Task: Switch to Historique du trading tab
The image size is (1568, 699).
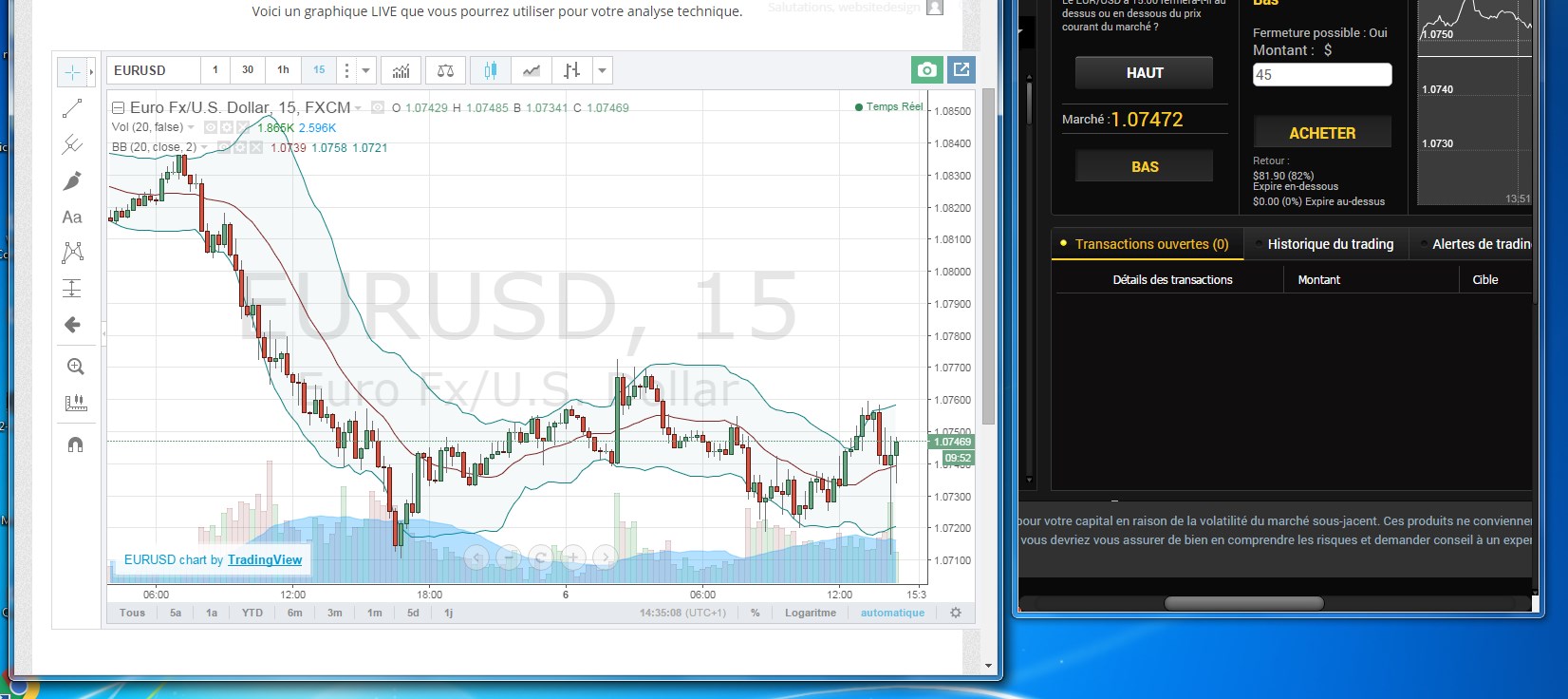Action: pos(1330,244)
